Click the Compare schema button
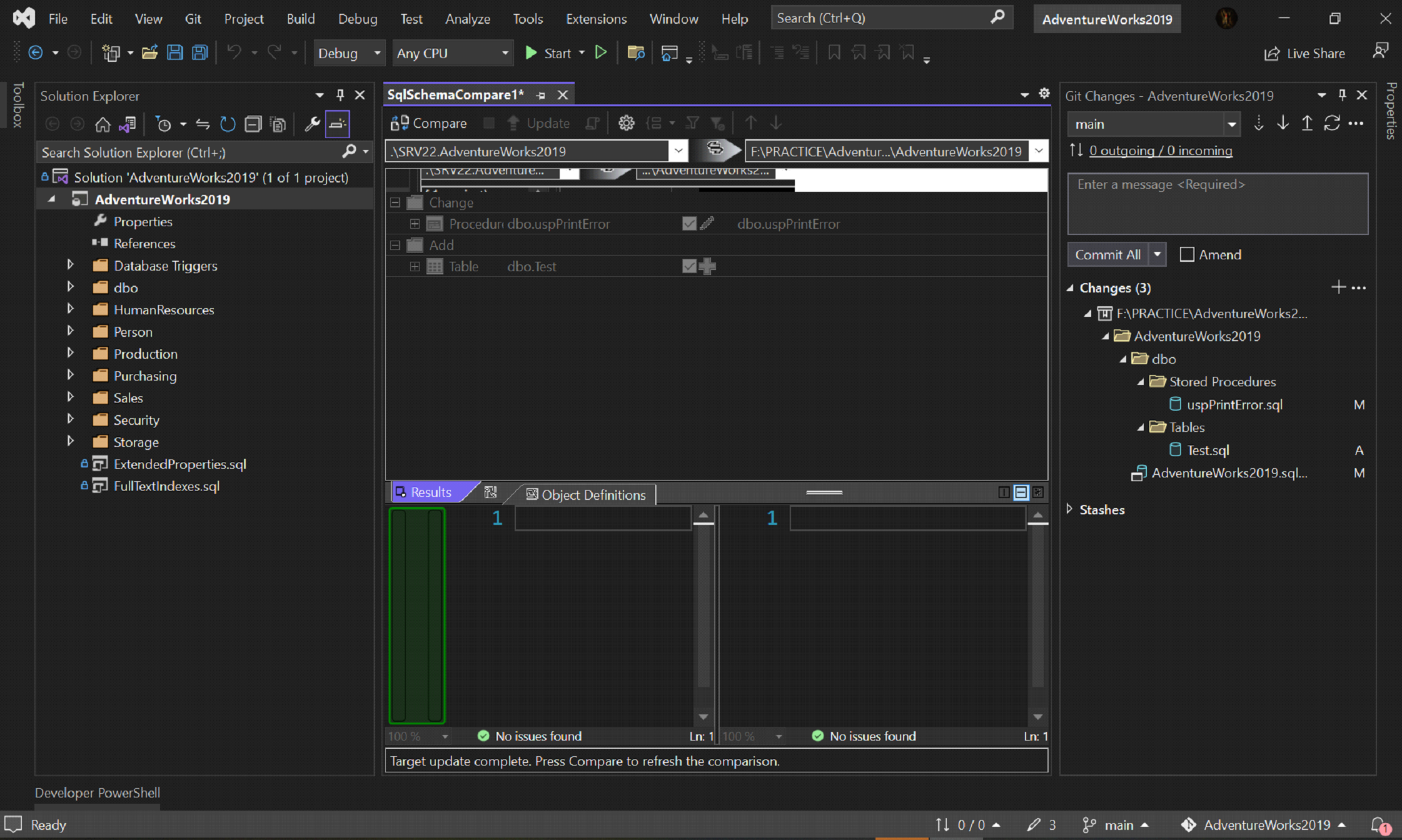This screenshot has width=1402, height=840. point(429,123)
